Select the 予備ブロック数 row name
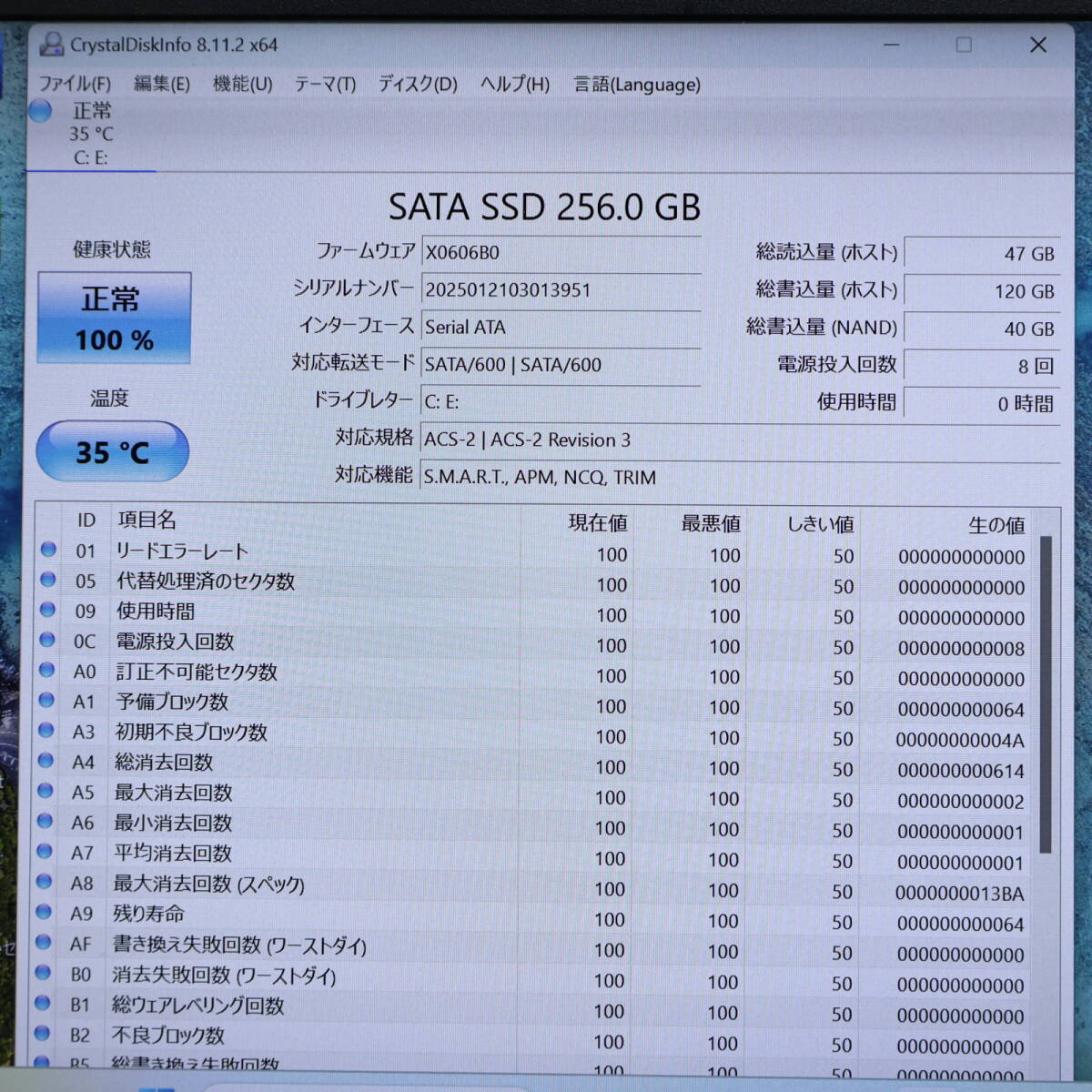This screenshot has width=1092, height=1092. (172, 702)
